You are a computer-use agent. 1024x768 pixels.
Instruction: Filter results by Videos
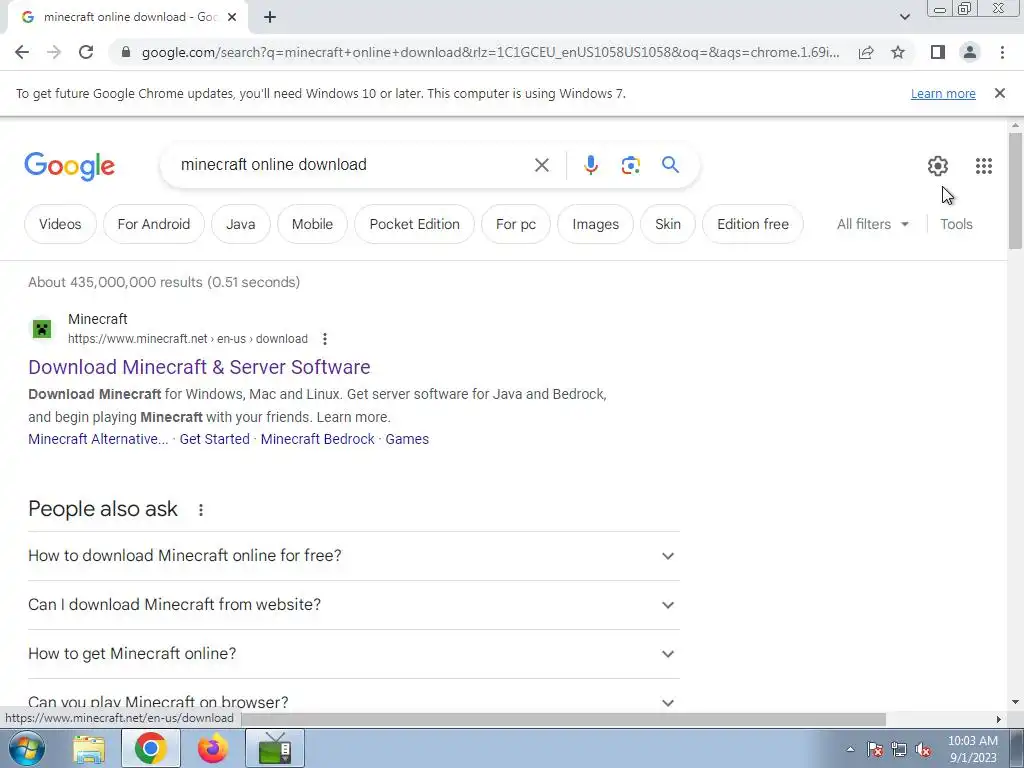click(60, 224)
